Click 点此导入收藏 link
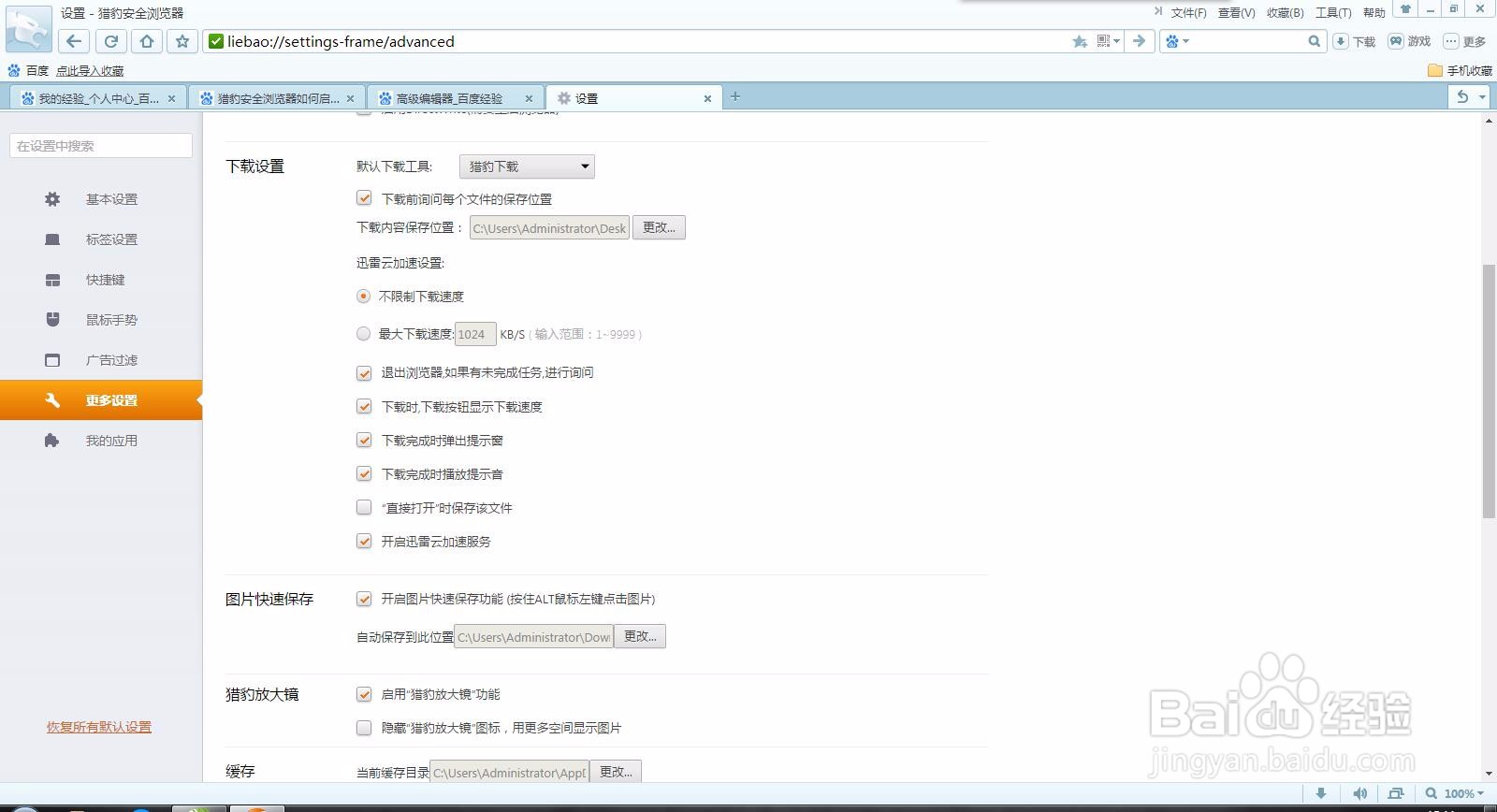Image resolution: width=1497 pixels, height=812 pixels. pyautogui.click(x=90, y=70)
